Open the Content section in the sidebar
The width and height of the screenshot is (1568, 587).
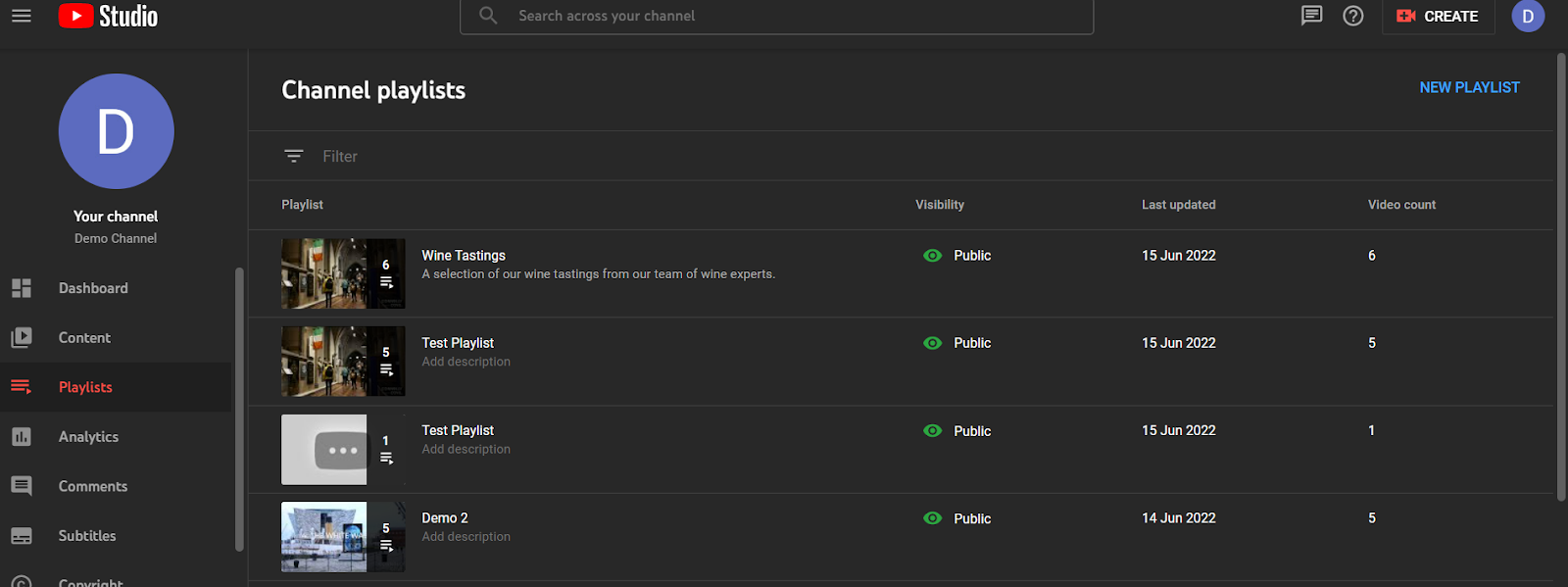84,338
